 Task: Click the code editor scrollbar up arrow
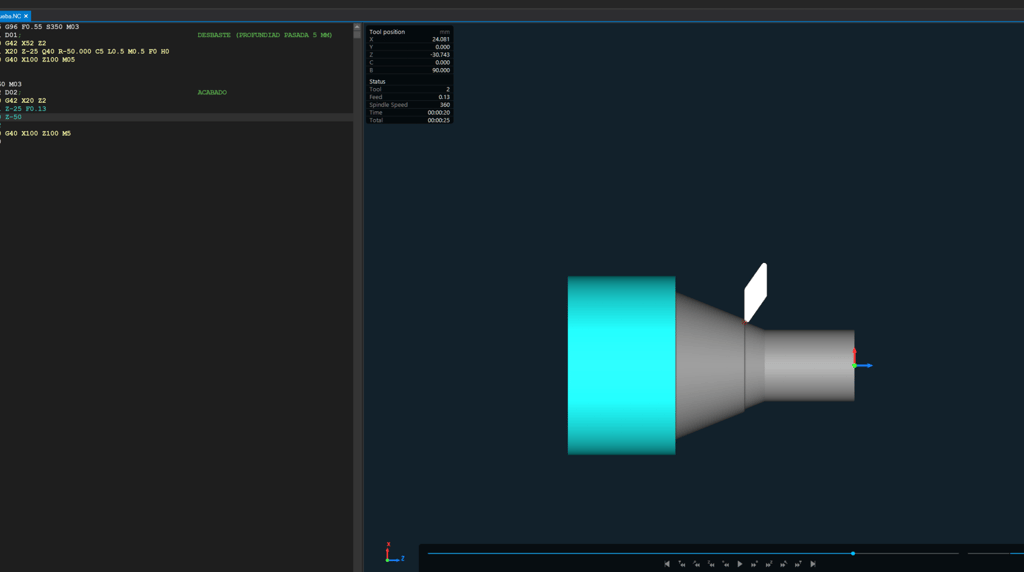tap(357, 27)
